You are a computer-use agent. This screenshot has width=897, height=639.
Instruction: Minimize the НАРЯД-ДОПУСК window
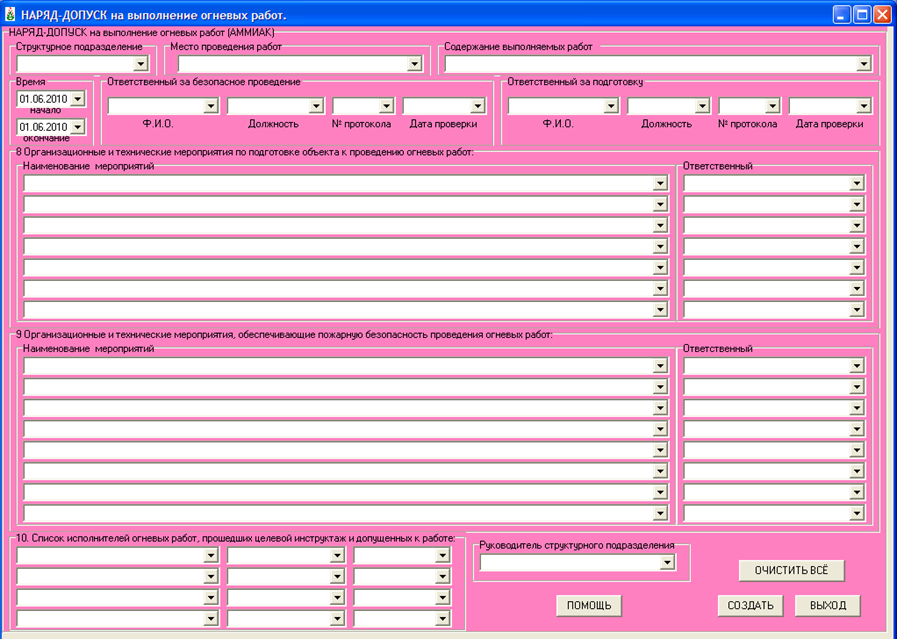pos(842,15)
